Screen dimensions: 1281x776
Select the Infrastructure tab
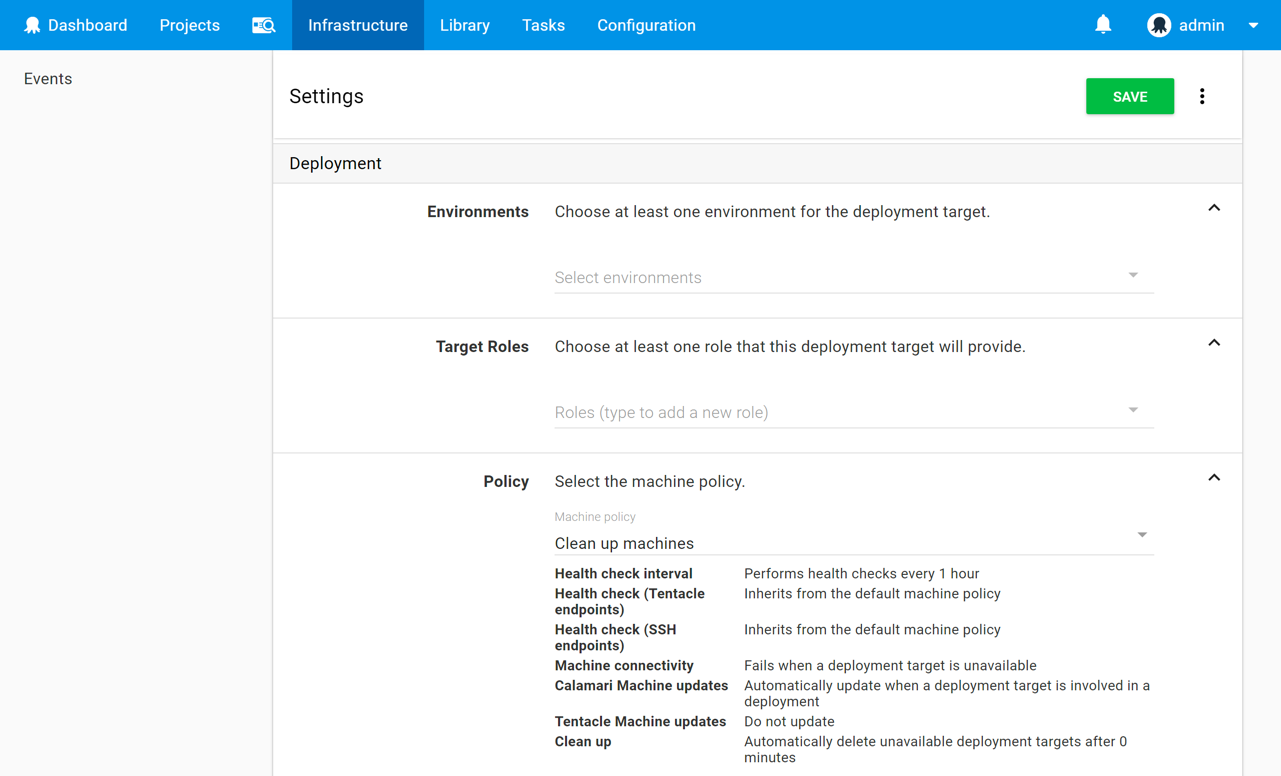pos(357,25)
